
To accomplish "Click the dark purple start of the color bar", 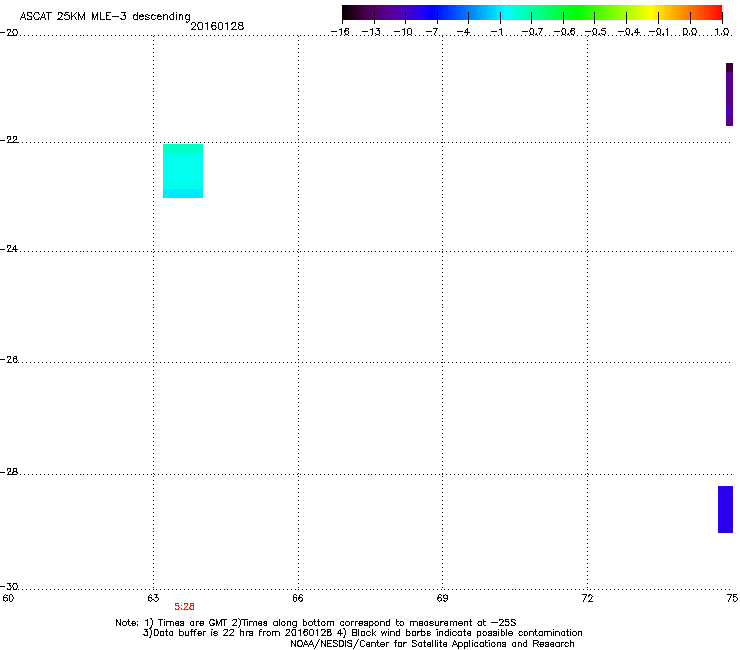I will (x=354, y=12).
